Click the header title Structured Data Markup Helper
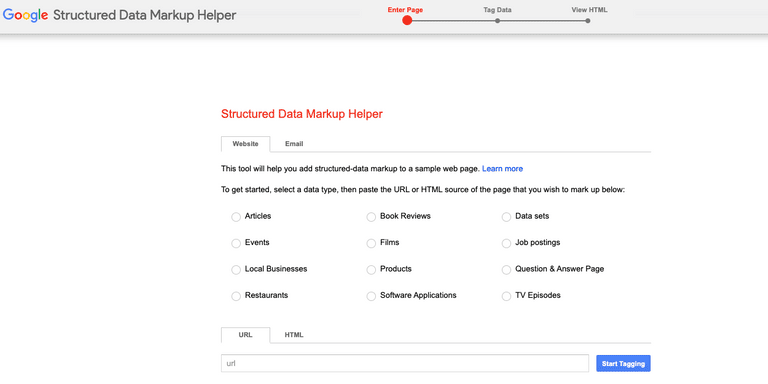The width and height of the screenshot is (768, 384). pyautogui.click(x=144, y=15)
